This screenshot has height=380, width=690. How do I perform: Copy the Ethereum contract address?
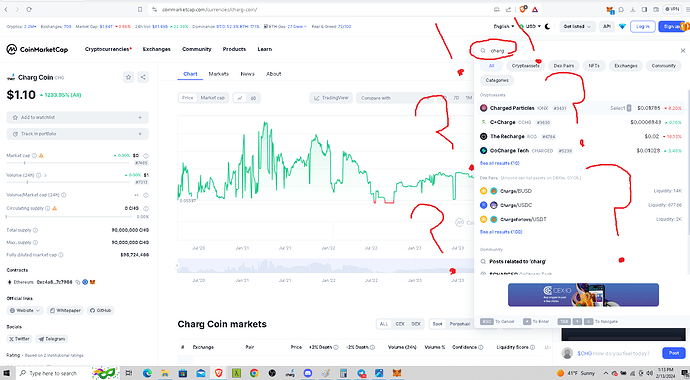pos(77,282)
